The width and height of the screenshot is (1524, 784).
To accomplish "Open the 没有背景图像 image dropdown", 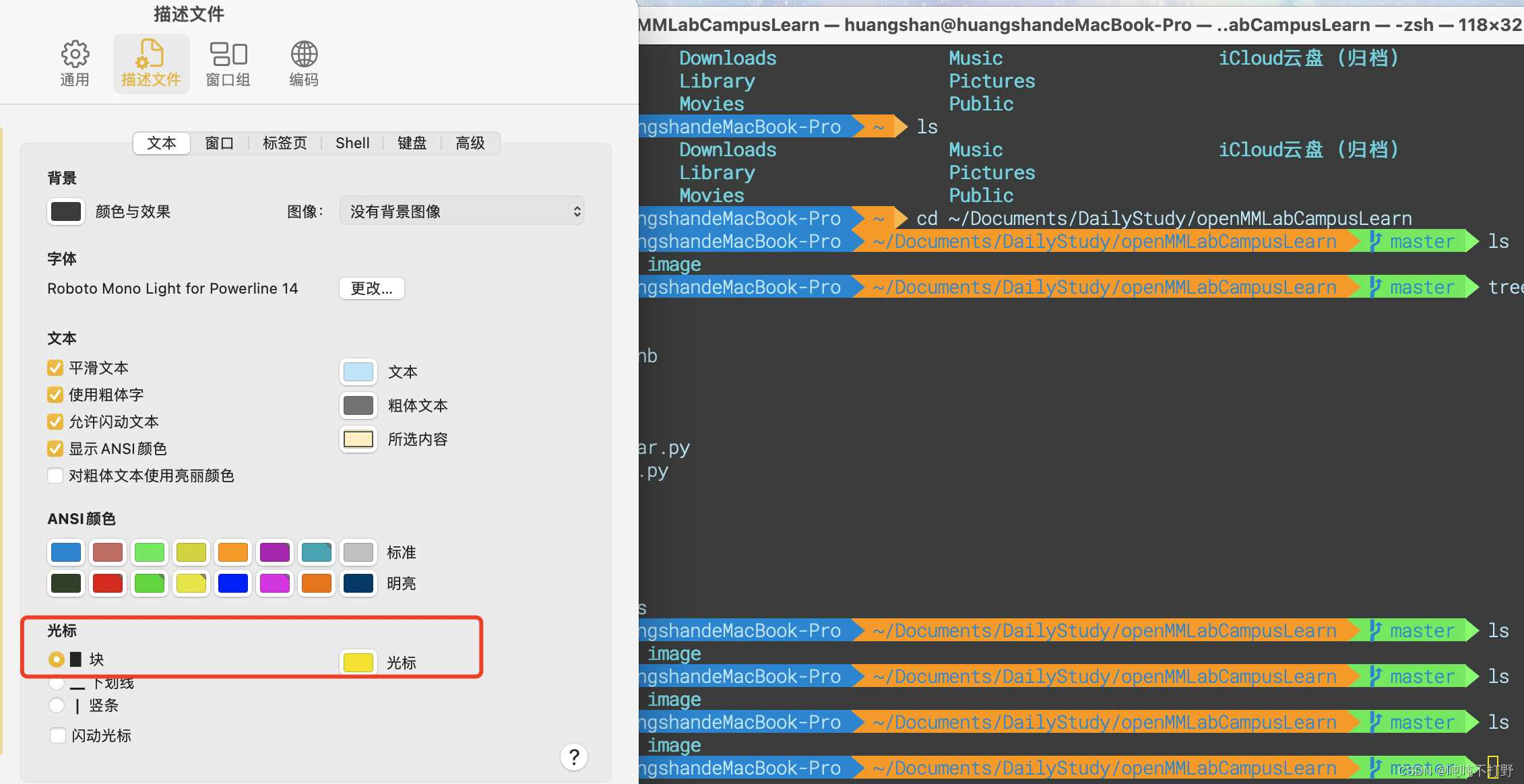I will click(462, 211).
